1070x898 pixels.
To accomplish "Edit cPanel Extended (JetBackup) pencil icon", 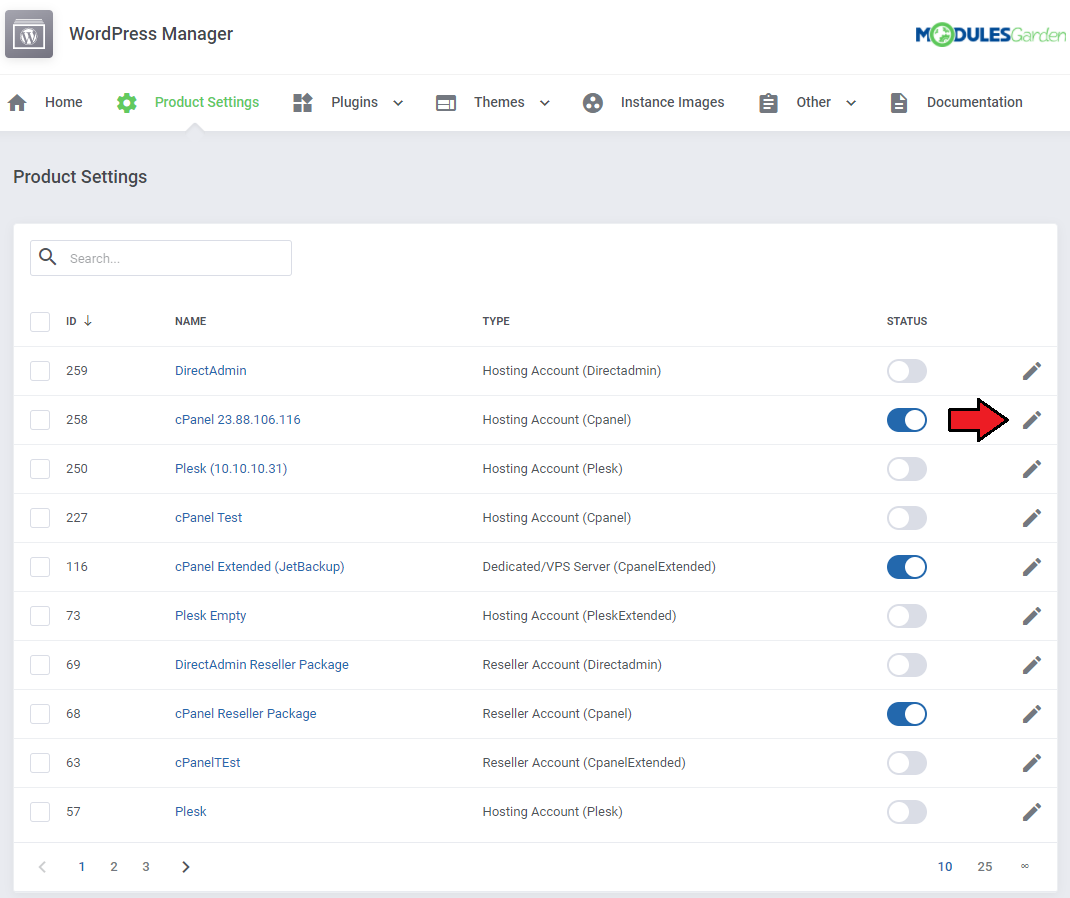I will [1032, 566].
